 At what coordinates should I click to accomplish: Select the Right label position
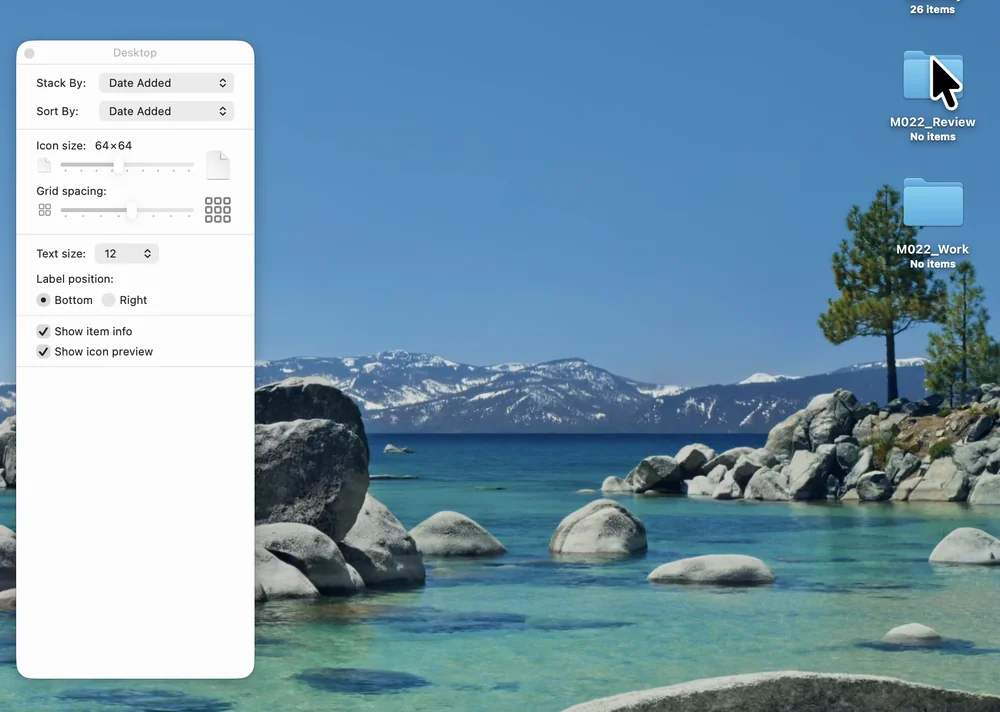coord(108,300)
